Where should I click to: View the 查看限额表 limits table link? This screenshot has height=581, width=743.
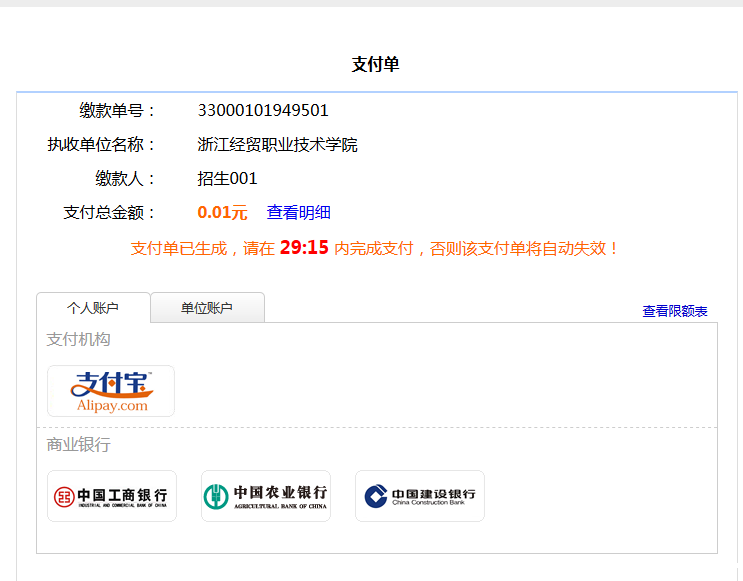tap(674, 311)
